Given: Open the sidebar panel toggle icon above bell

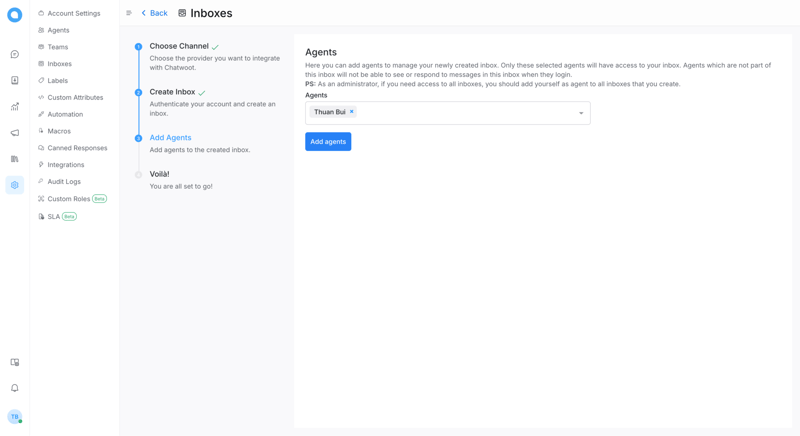Looking at the screenshot, I should [15, 362].
